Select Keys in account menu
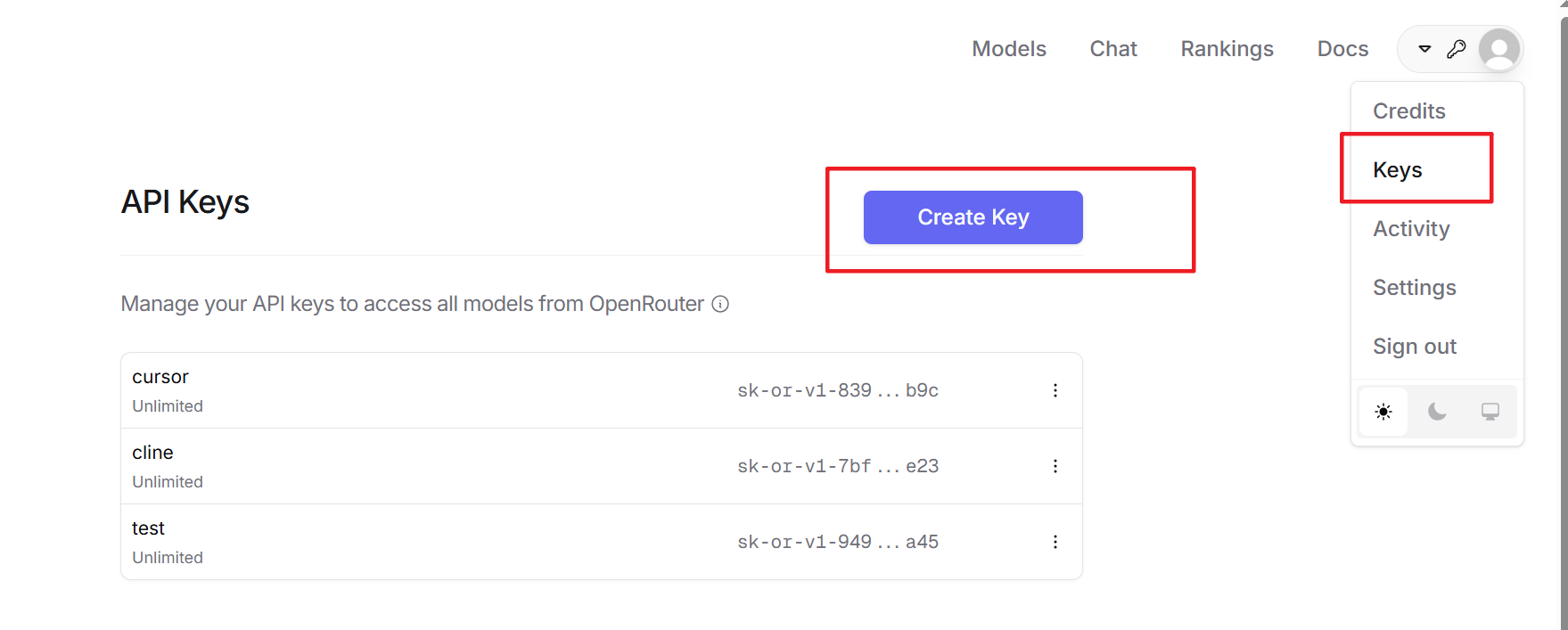This screenshot has width=1568, height=630. (1398, 169)
